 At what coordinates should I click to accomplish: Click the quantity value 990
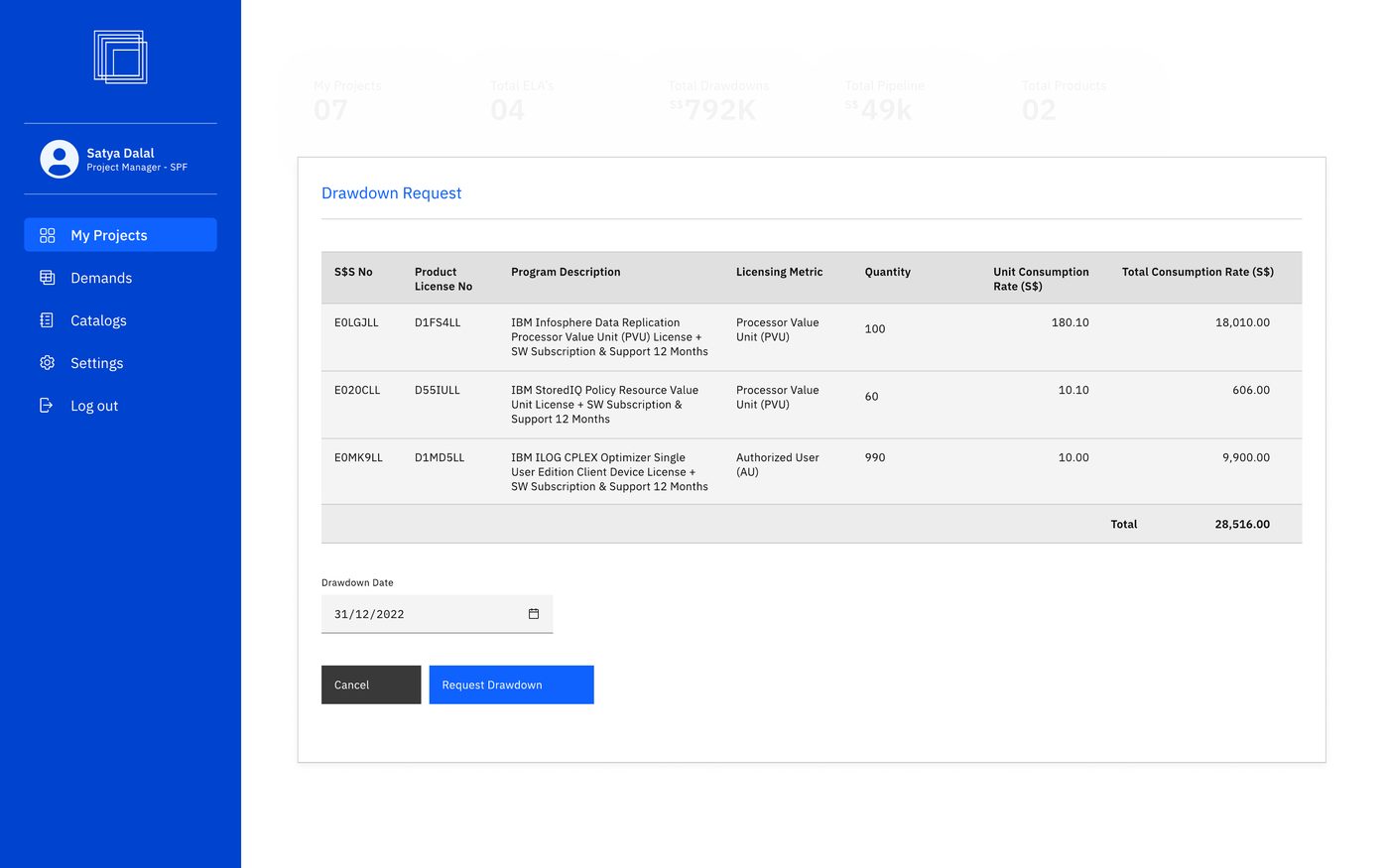tap(875, 457)
